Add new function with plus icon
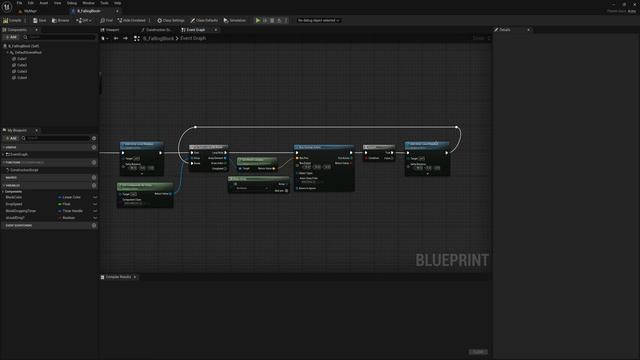The image size is (640, 360). [94, 162]
